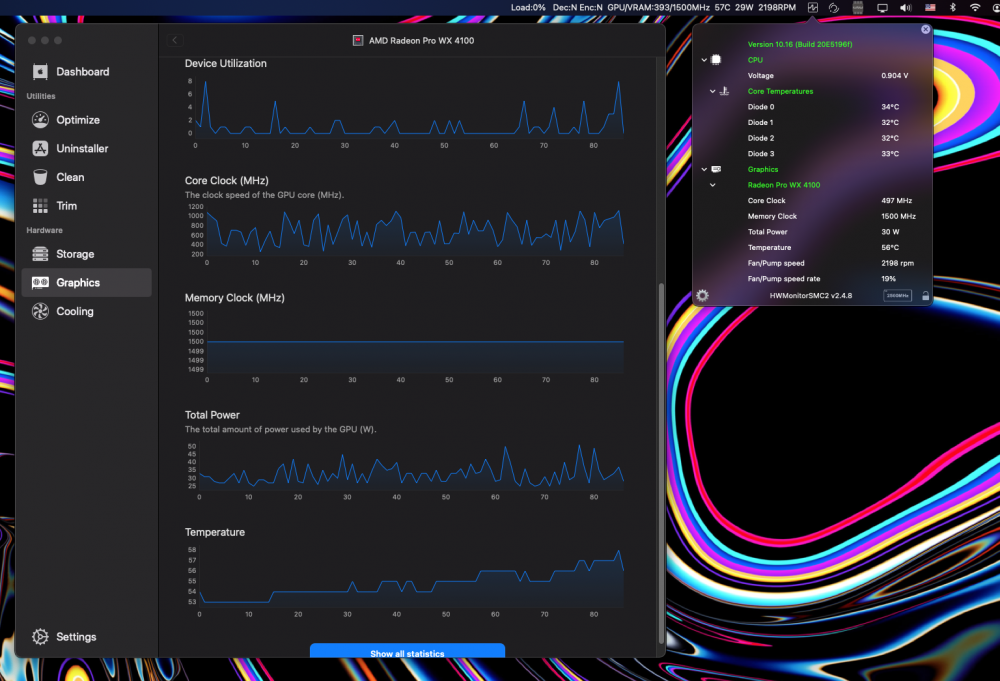Collapse the Radeon Pro WX 4100 chevron
This screenshot has width=1000, height=681.
712,185
